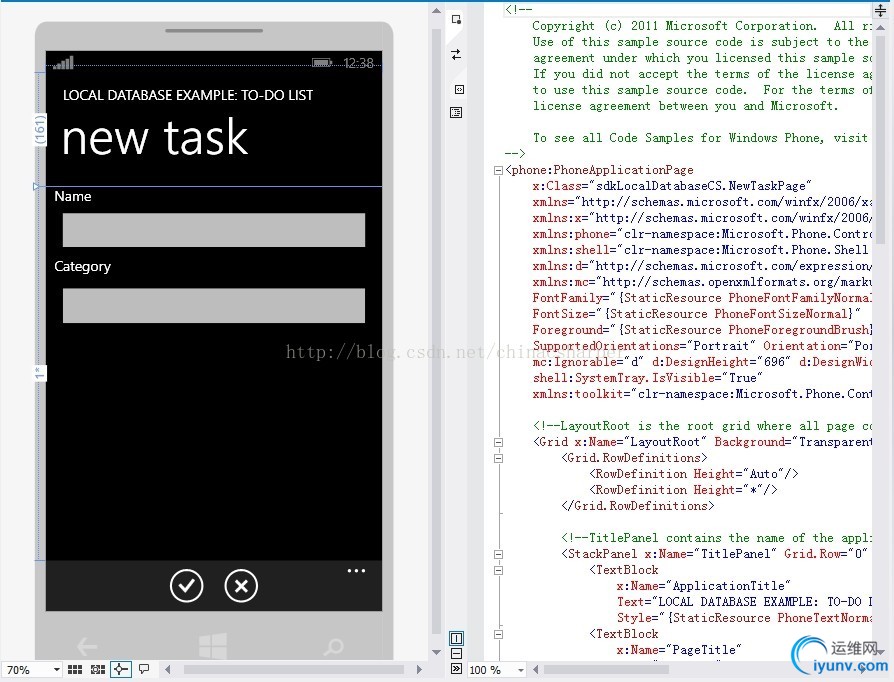This screenshot has width=894, height=682.
Task: Click the cancel X app bar button
Action: pyautogui.click(x=241, y=586)
